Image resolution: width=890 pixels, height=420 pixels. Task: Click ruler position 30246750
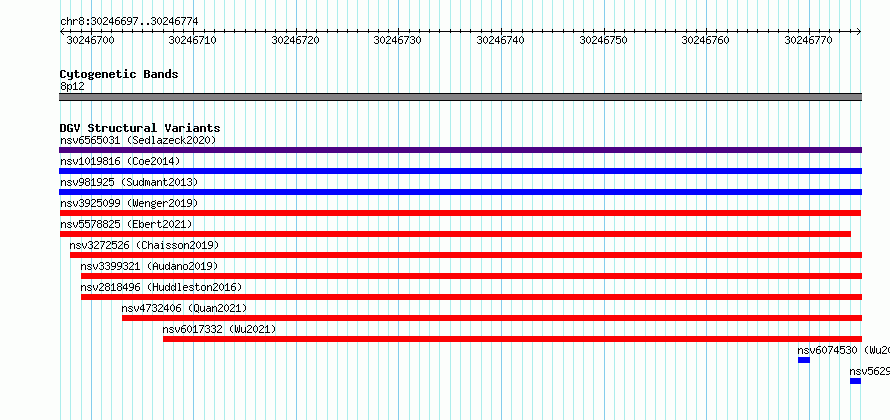[x=603, y=40]
